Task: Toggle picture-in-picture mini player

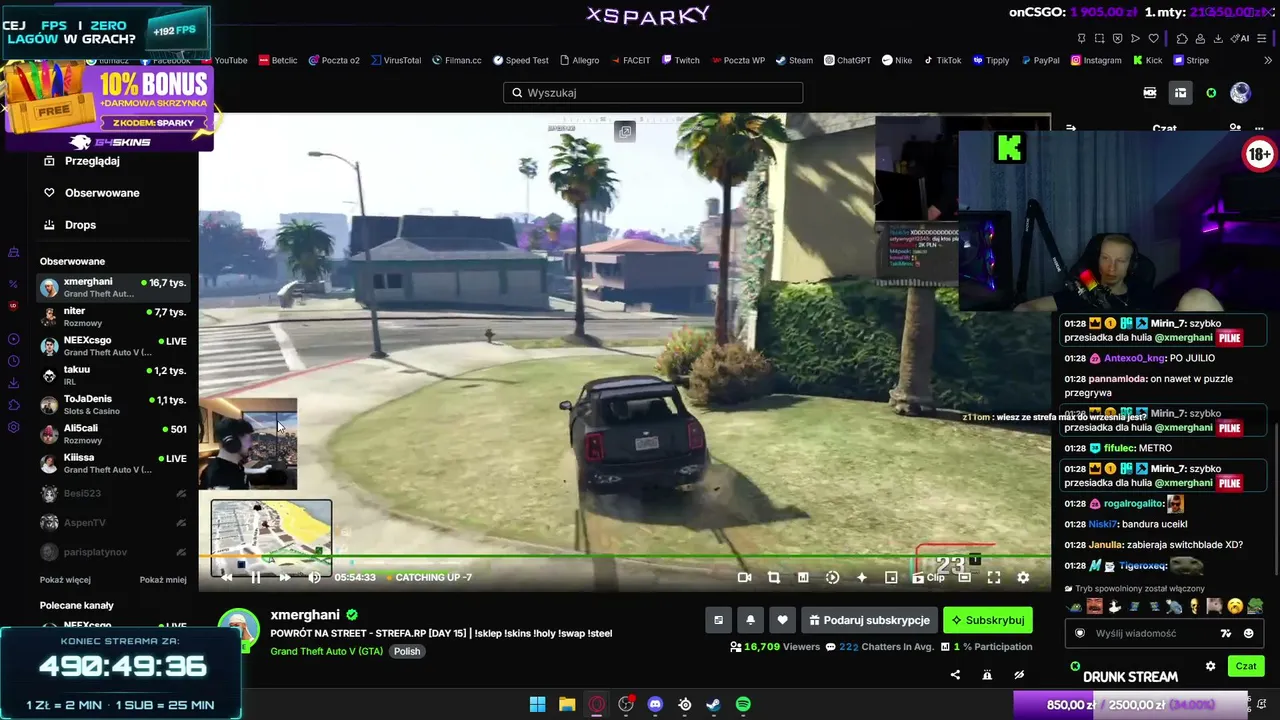Action: point(891,577)
